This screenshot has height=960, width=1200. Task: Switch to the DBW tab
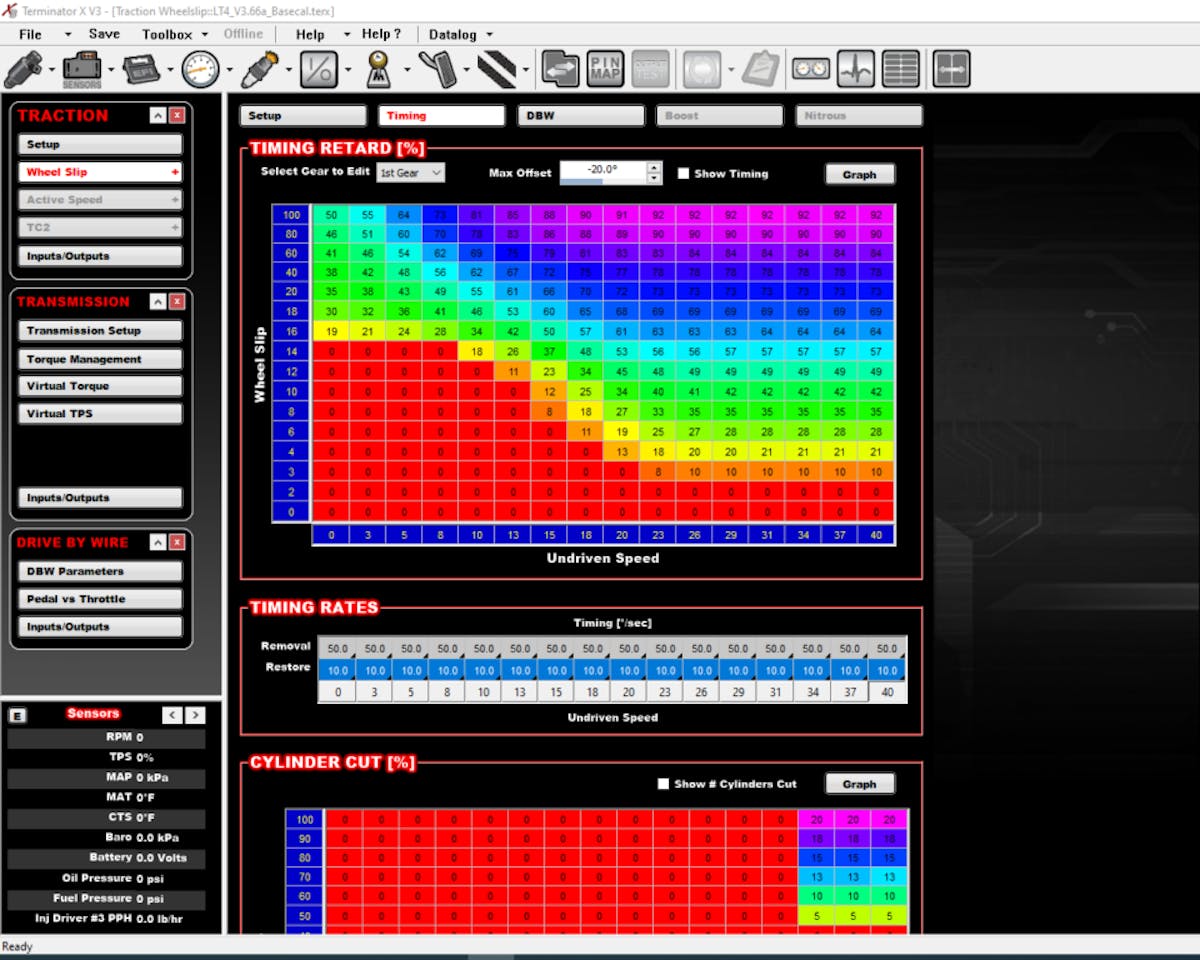click(x=580, y=115)
